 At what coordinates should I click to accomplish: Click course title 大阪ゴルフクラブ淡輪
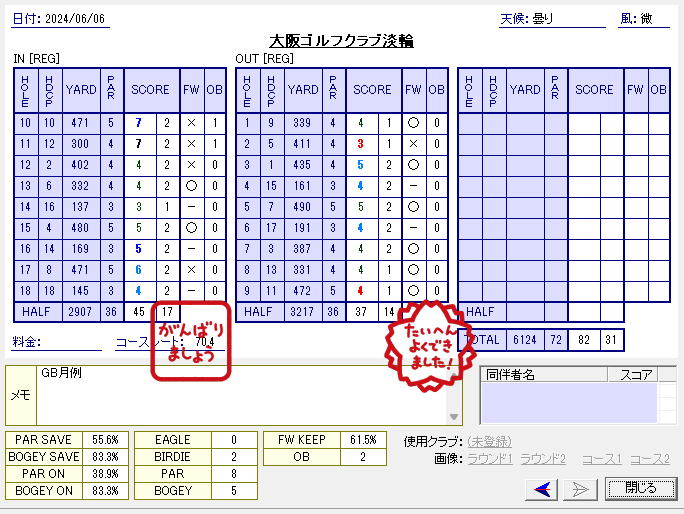341,41
